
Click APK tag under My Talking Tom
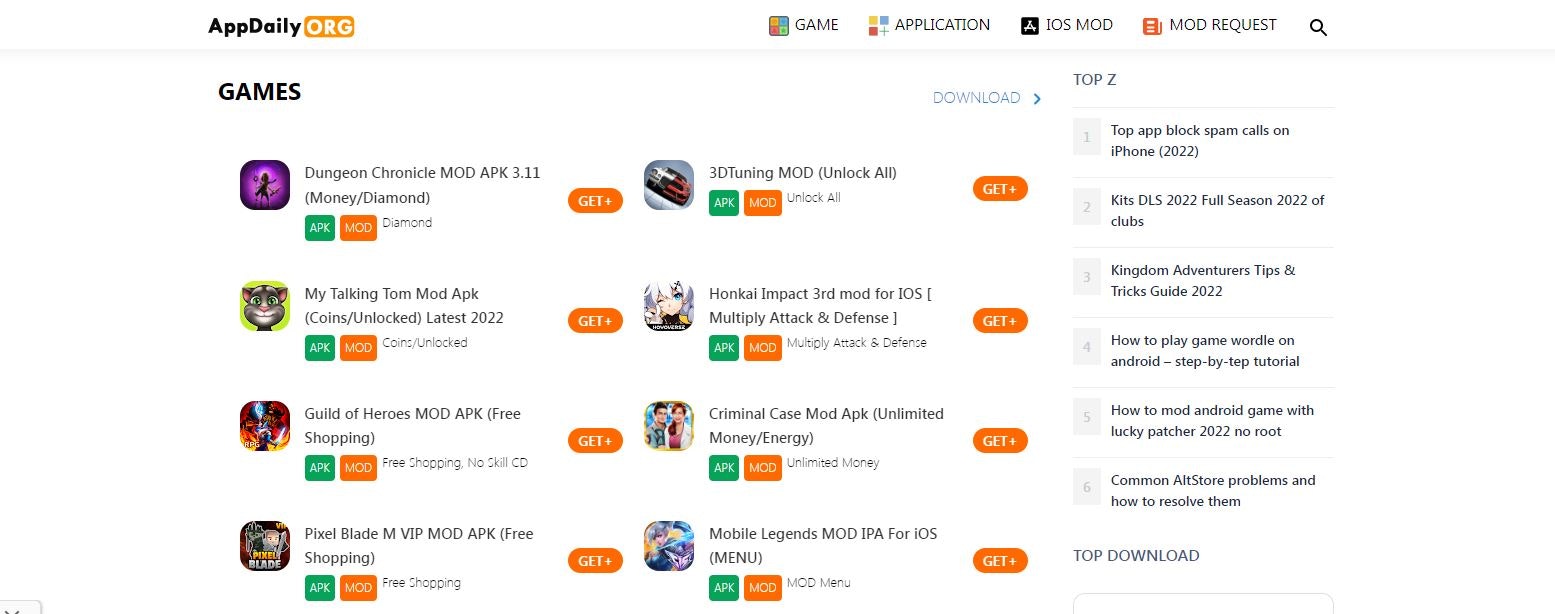[x=320, y=348]
